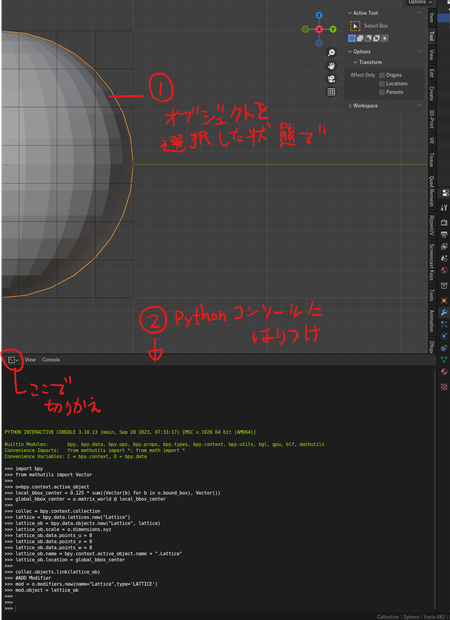Click the zoom magnifier viewport icon
This screenshot has height=620, width=450.
point(331,53)
